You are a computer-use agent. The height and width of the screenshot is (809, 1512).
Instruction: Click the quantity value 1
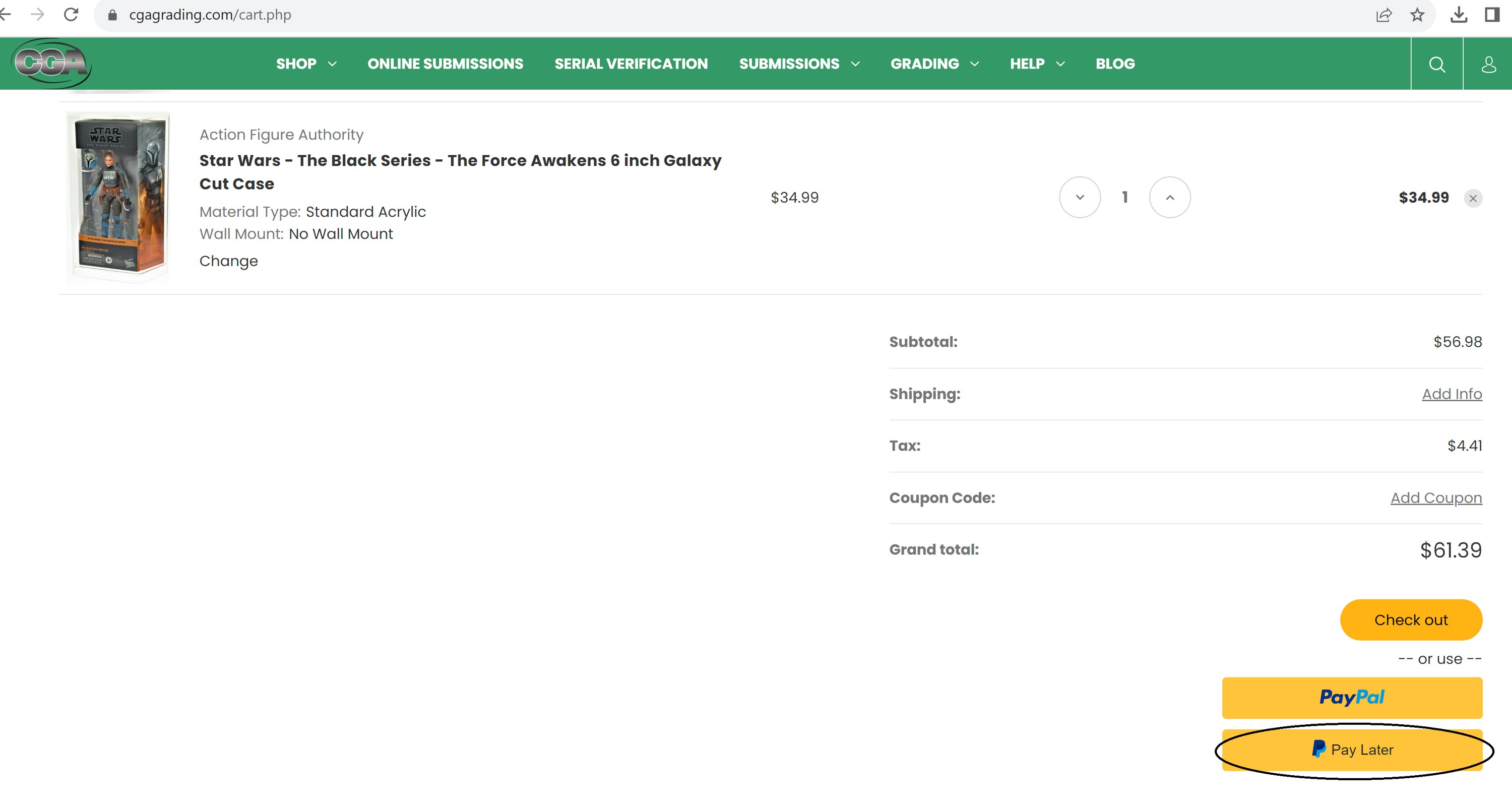(1124, 197)
